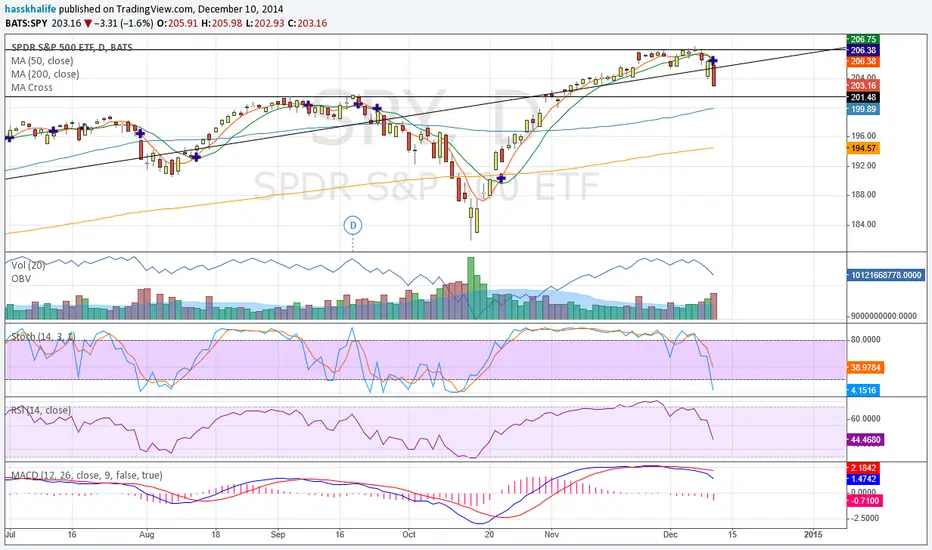Image resolution: width=932 pixels, height=550 pixels.
Task: Select the MA (200, close) indicator label
Action: (45, 74)
